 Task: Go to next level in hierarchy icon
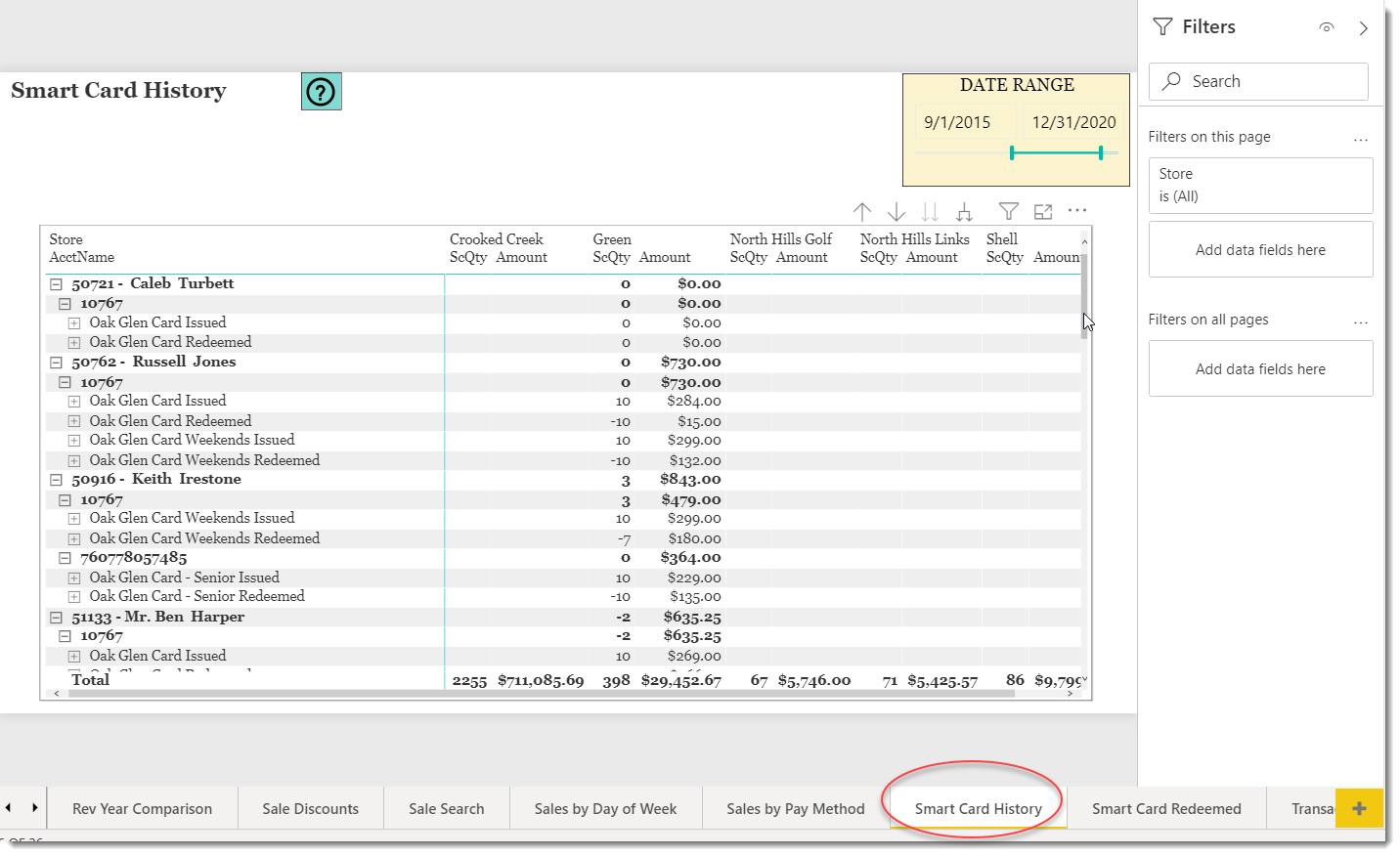[930, 212]
